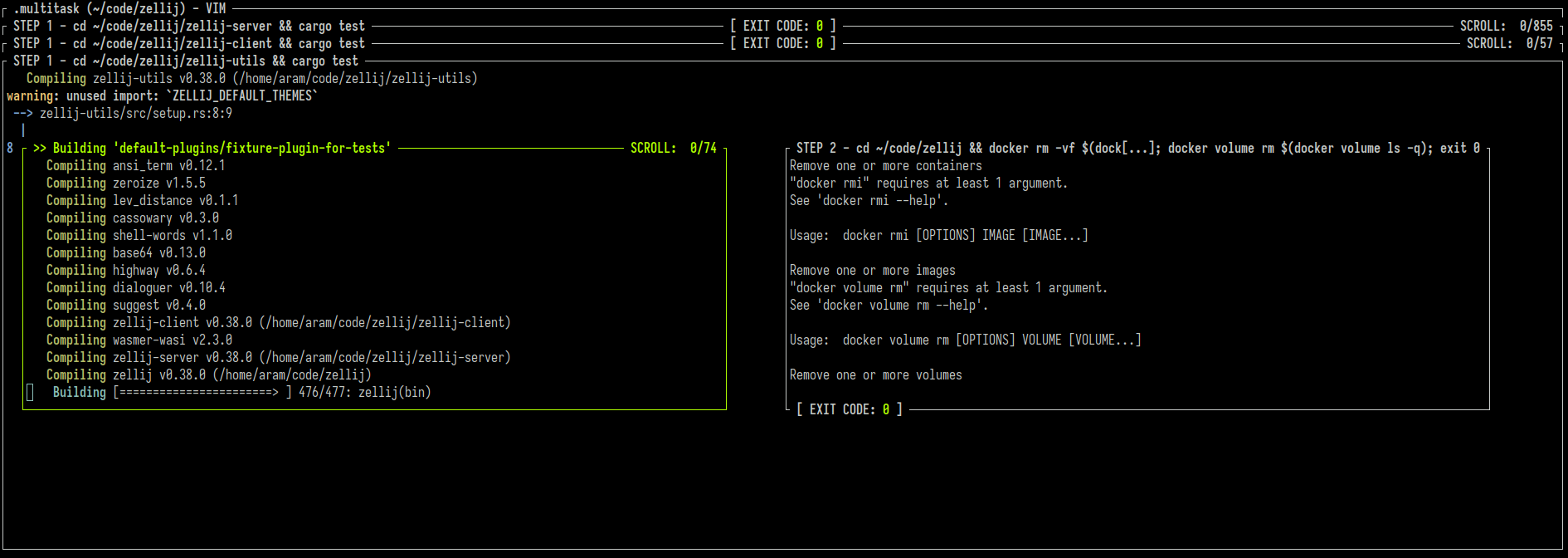The width and height of the screenshot is (1568, 558).
Task: Click "See 'docker volume rm --help'" line
Action: coord(889,305)
